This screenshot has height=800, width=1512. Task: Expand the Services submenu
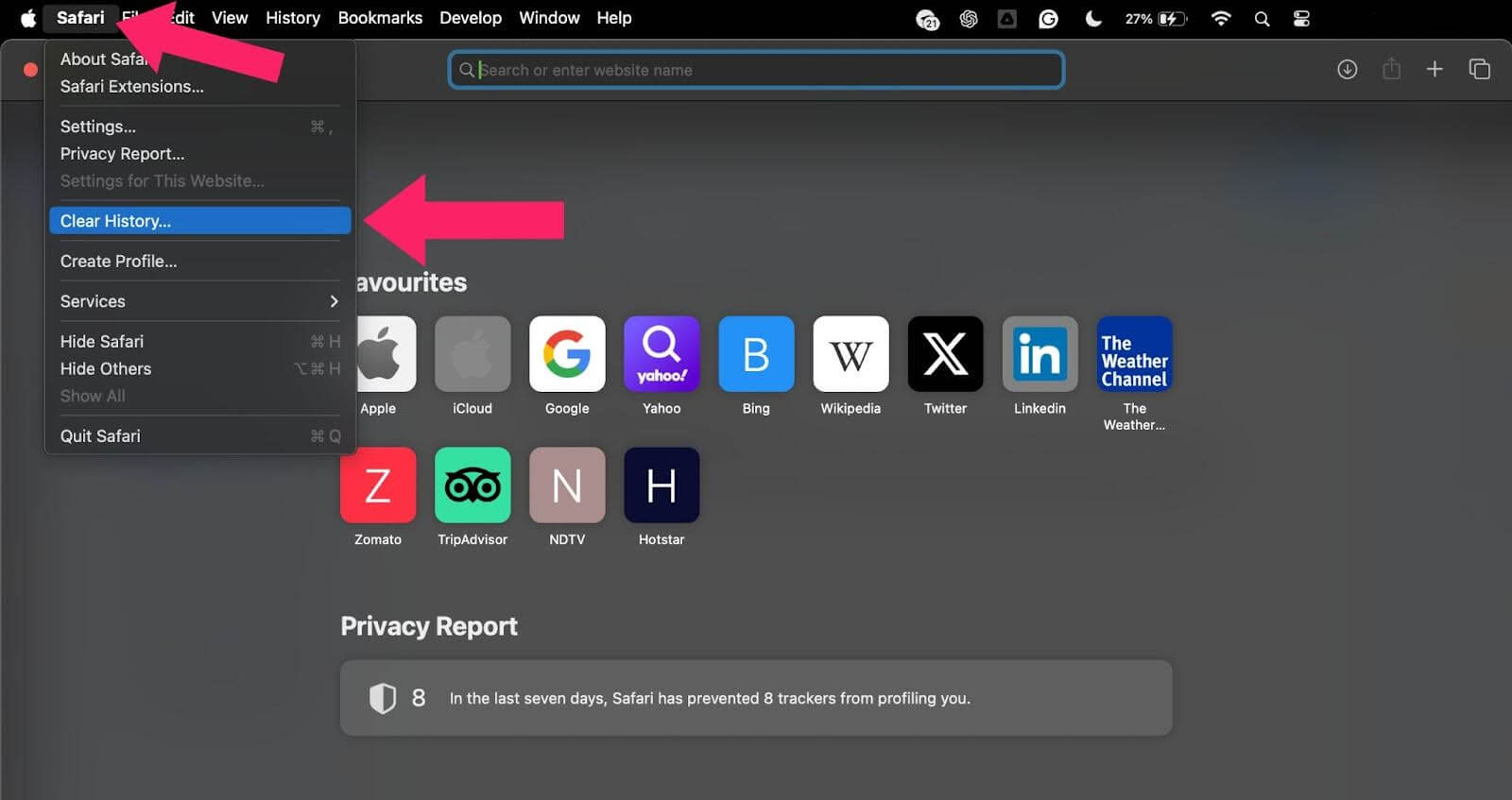coord(200,301)
